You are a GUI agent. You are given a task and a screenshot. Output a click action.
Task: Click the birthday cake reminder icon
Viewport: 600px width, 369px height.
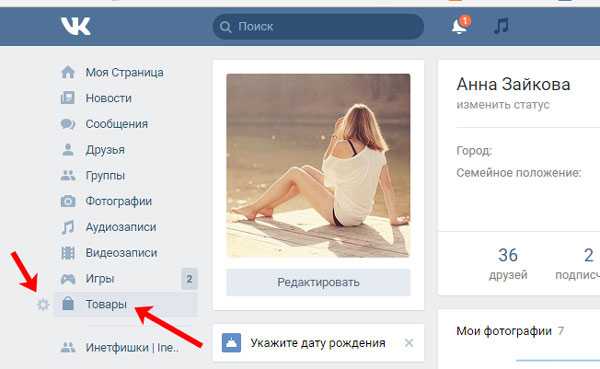click(232, 343)
